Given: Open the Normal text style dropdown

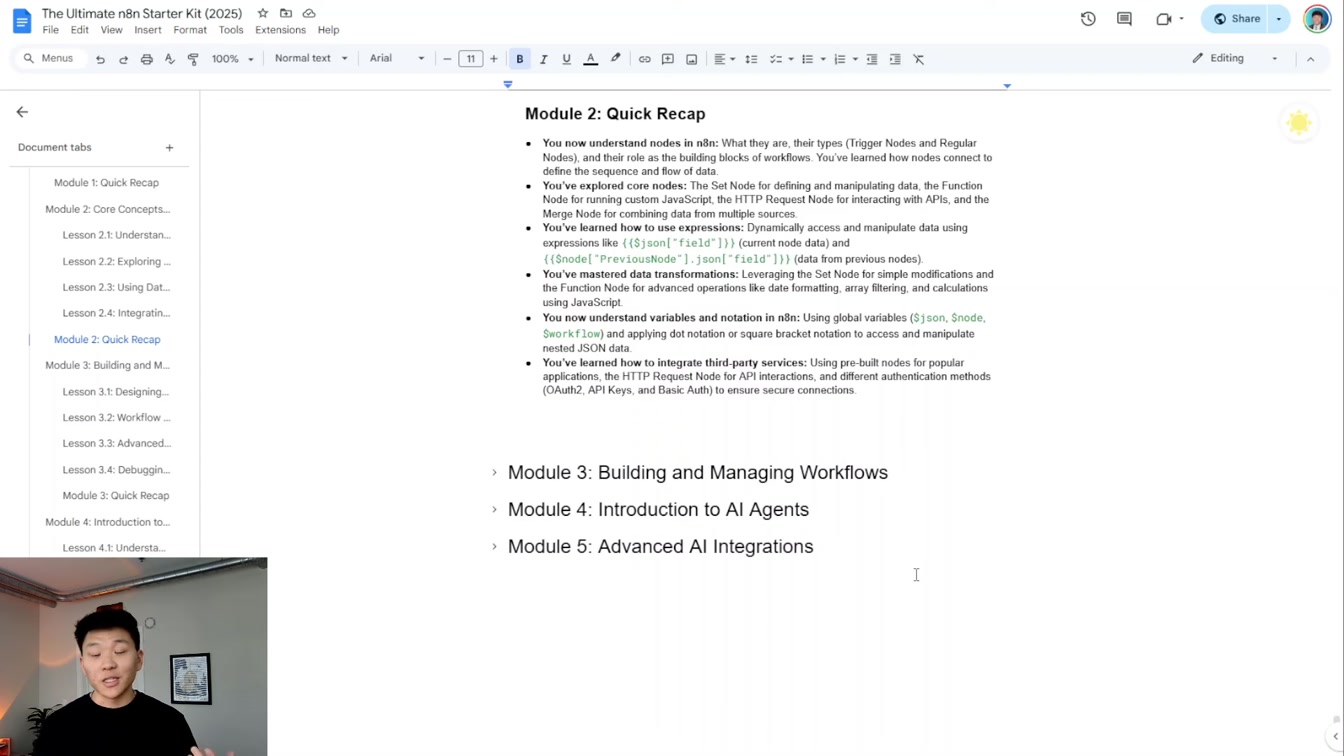Looking at the screenshot, I should click(311, 58).
